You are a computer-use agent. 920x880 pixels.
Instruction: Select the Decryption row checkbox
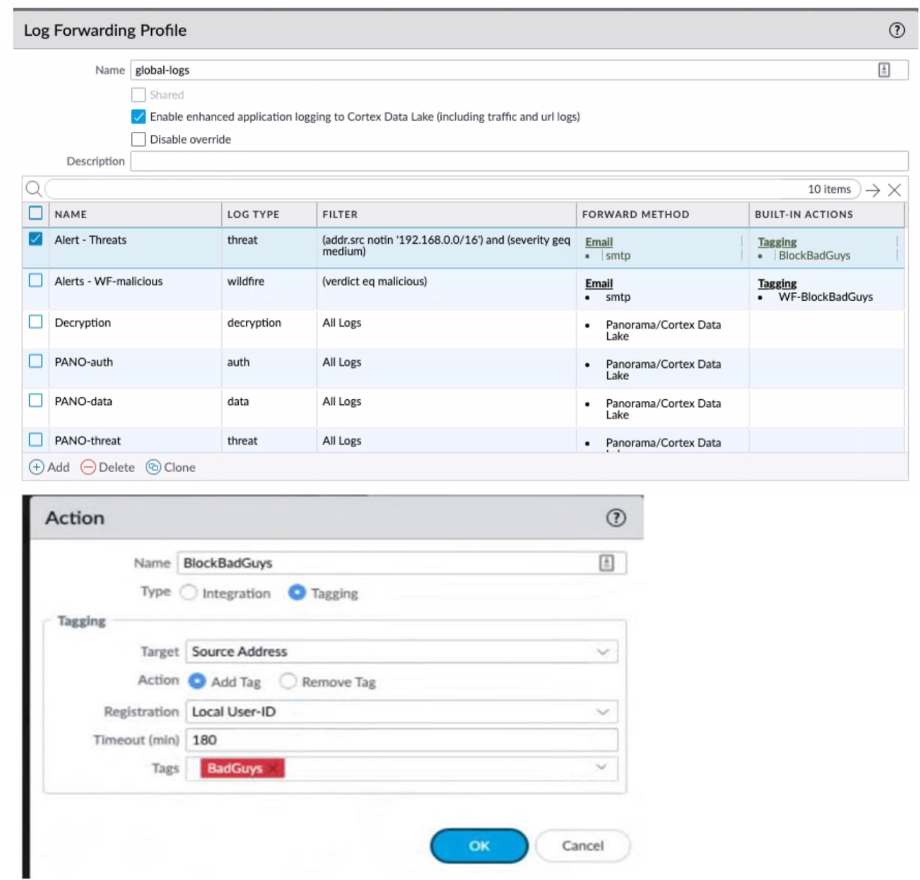coord(36,322)
